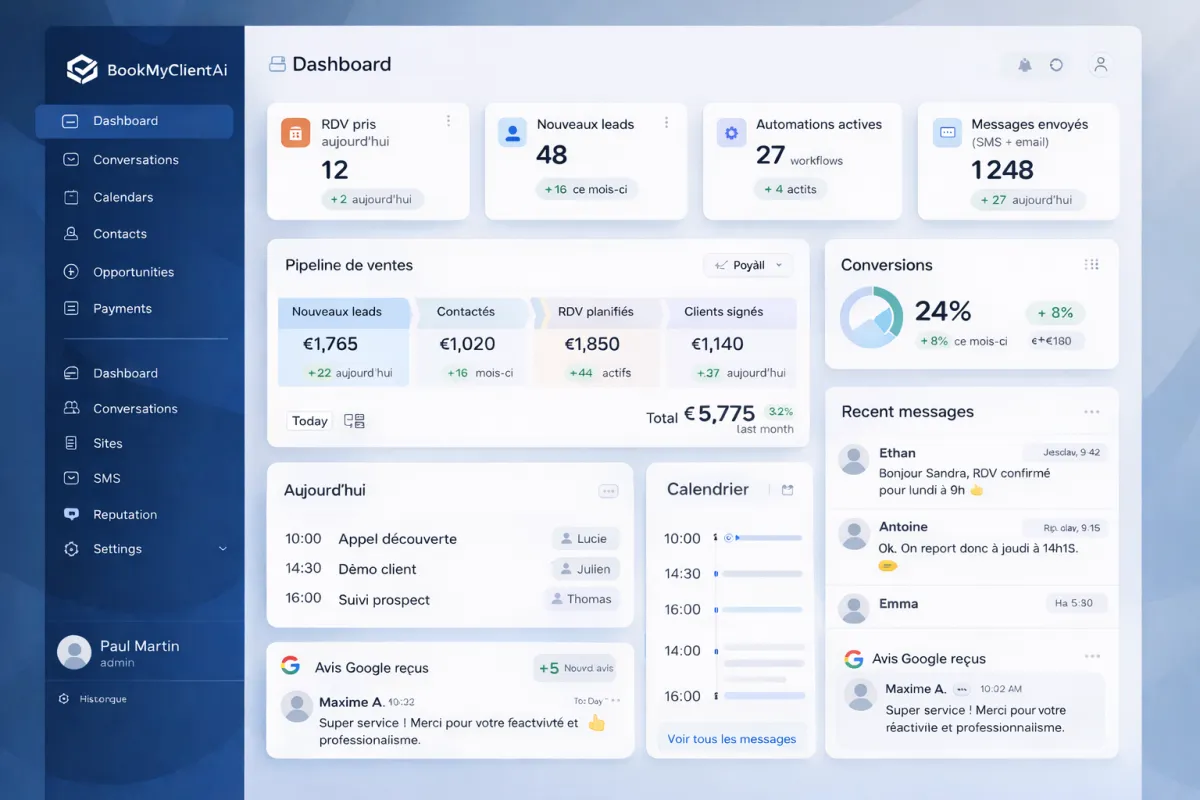Image resolution: width=1200 pixels, height=800 pixels.
Task: Click the icon beside the Dashboard page title
Action: pos(277,65)
